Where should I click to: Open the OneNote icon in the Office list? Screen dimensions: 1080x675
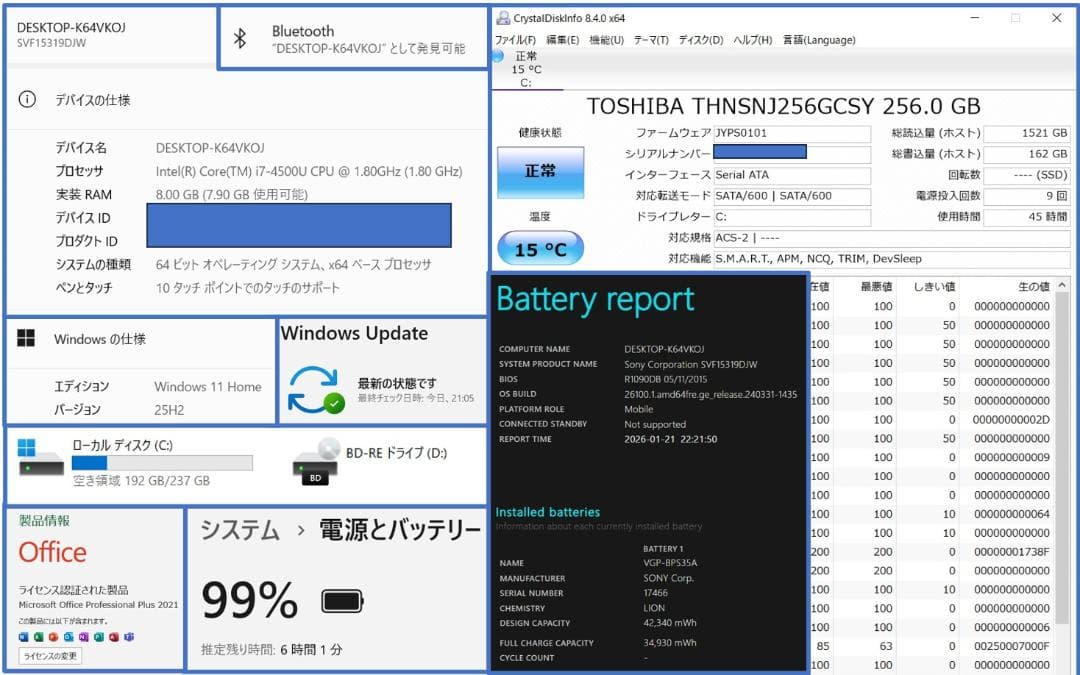[83, 637]
